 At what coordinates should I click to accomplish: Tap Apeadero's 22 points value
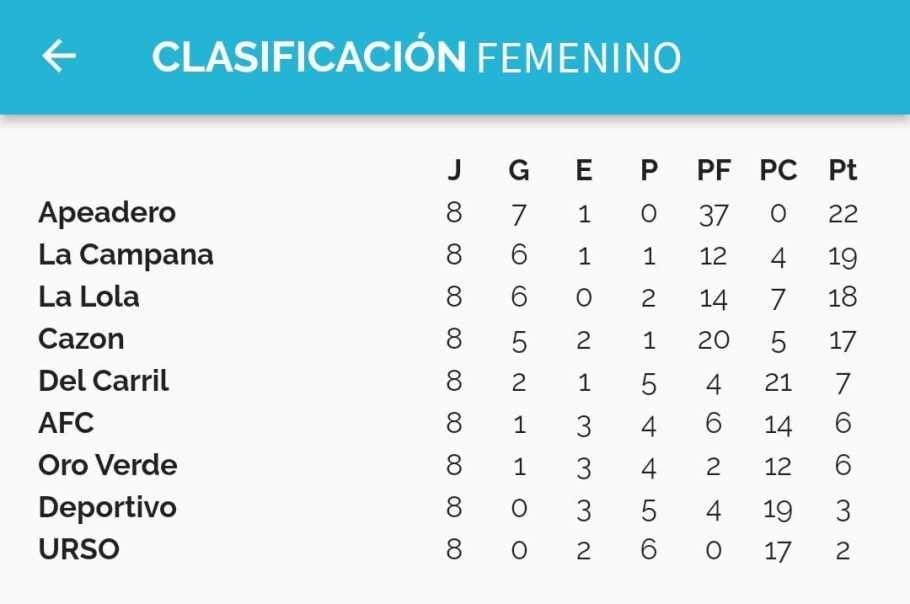(x=843, y=214)
